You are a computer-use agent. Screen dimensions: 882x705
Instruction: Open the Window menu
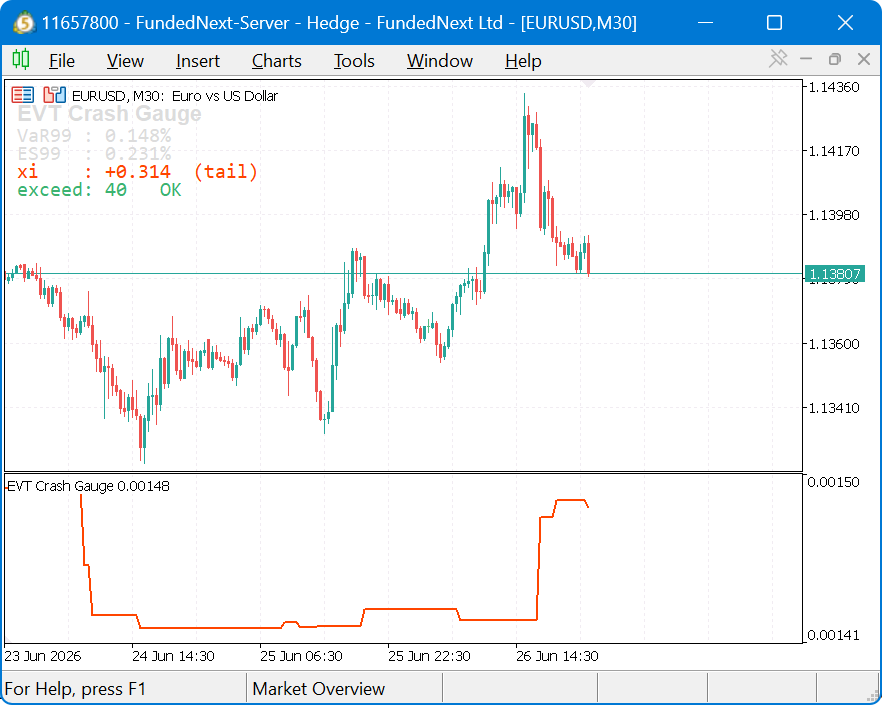(x=440, y=61)
